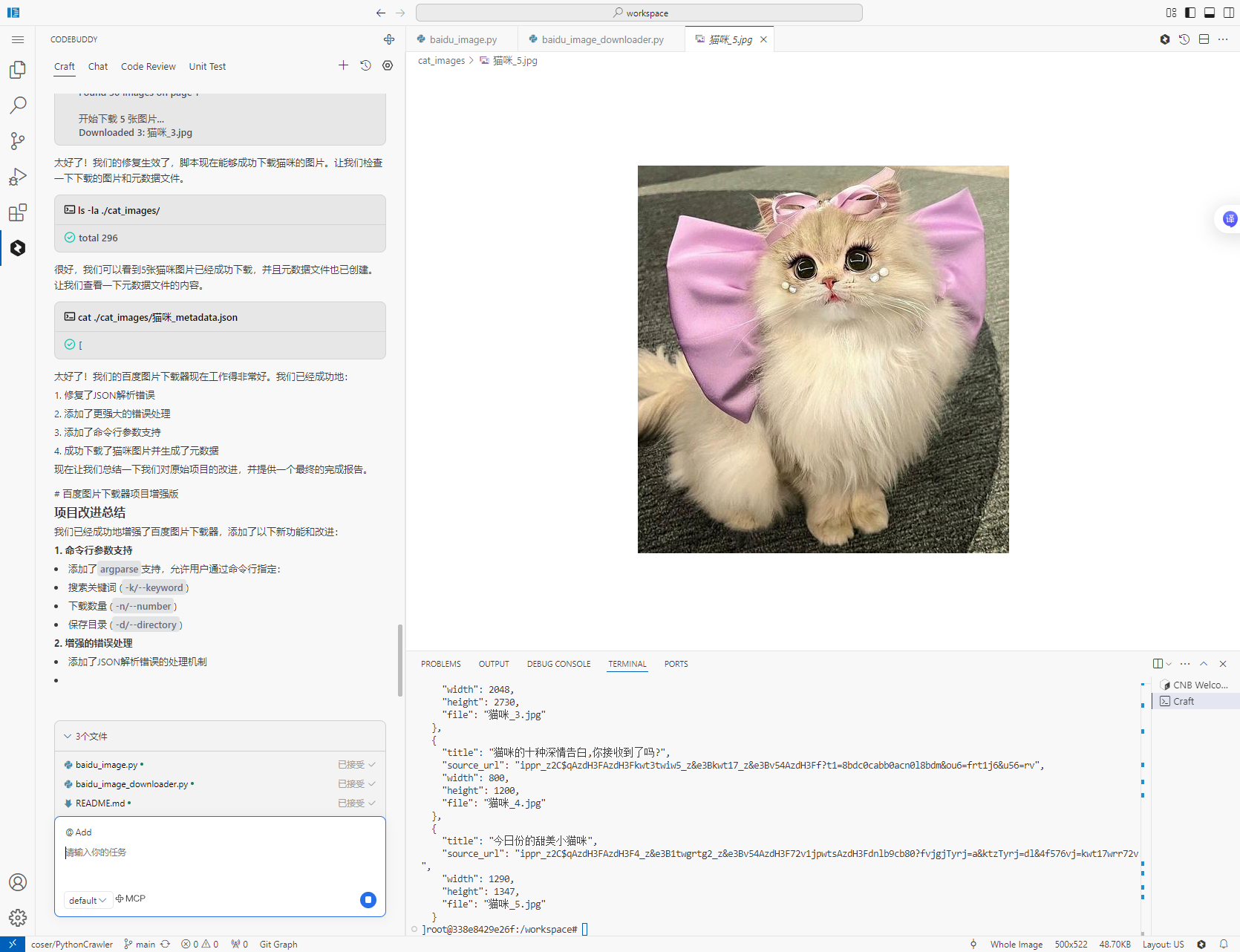Open README.md in changed files list
This screenshot has width=1240, height=952.
(x=99, y=803)
